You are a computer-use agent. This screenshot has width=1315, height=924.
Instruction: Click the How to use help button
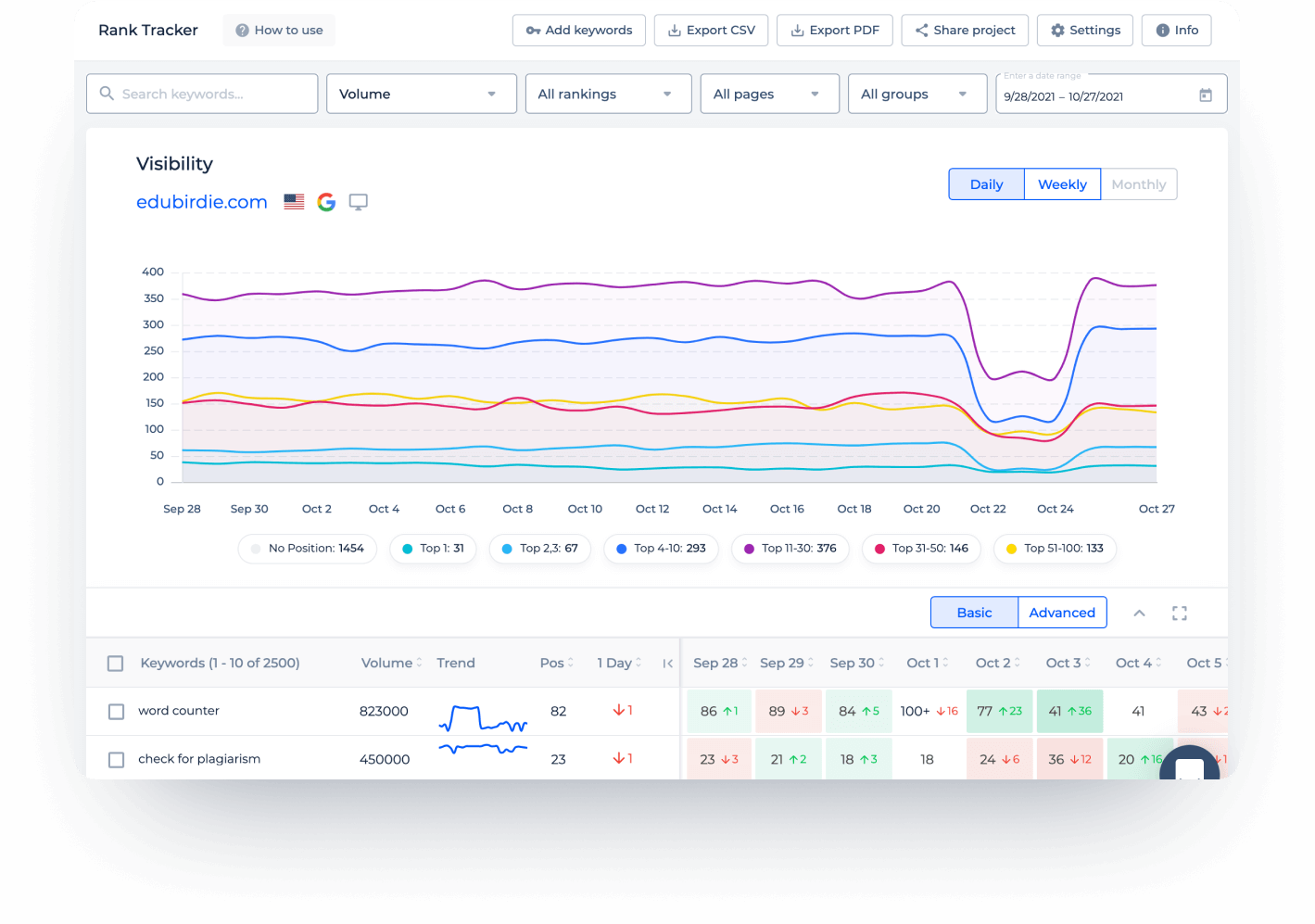[279, 31]
